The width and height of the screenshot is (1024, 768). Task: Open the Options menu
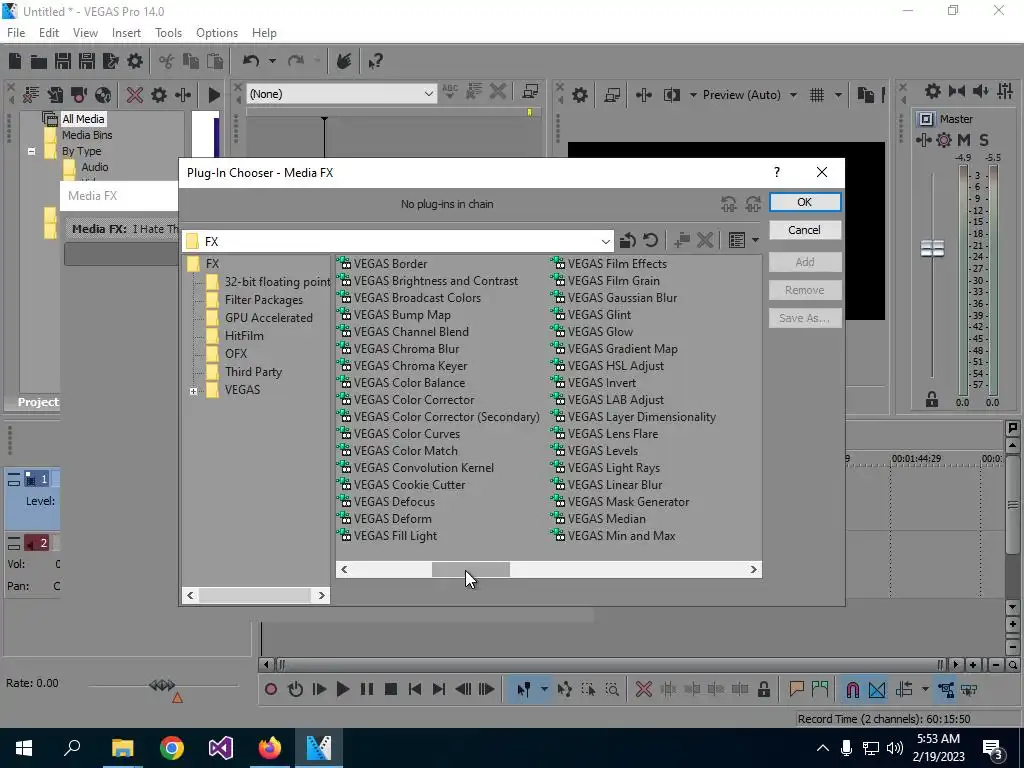click(217, 33)
